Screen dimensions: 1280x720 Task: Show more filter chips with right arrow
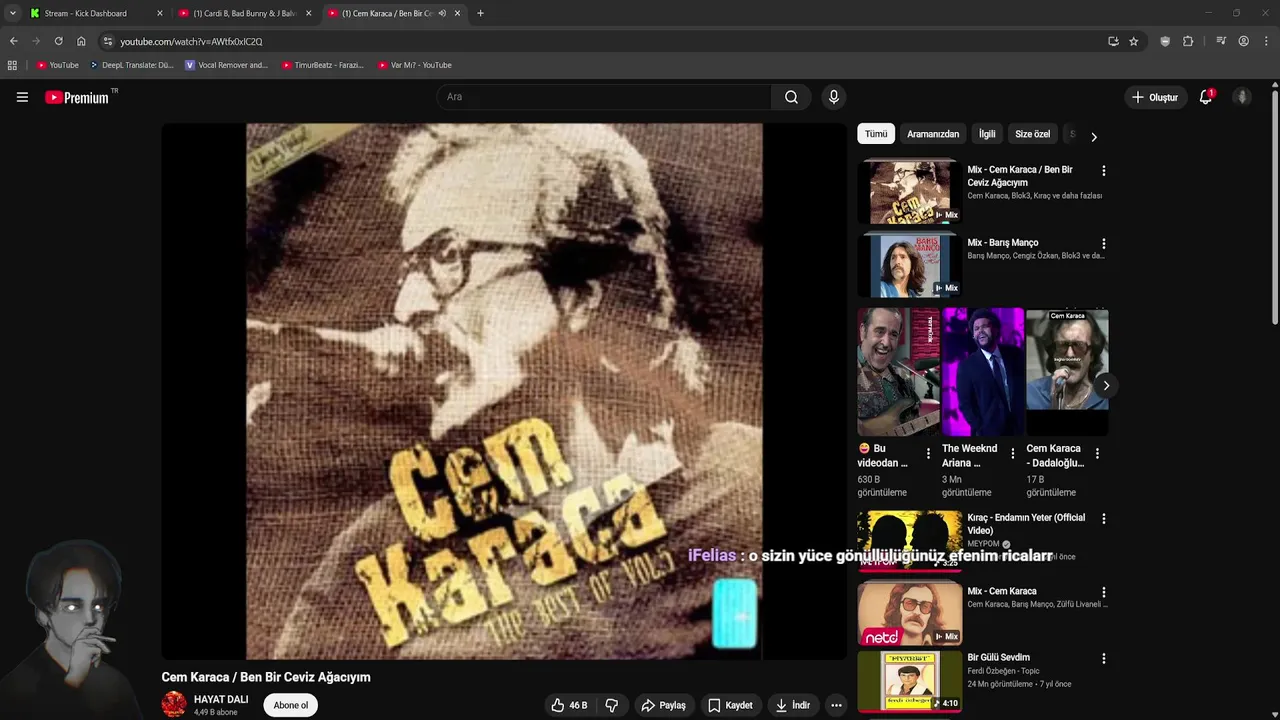1093,136
